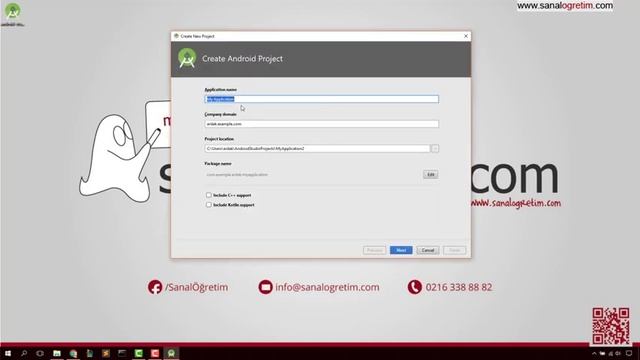
Task: Close the Create New Project dialog
Action: 466,36
